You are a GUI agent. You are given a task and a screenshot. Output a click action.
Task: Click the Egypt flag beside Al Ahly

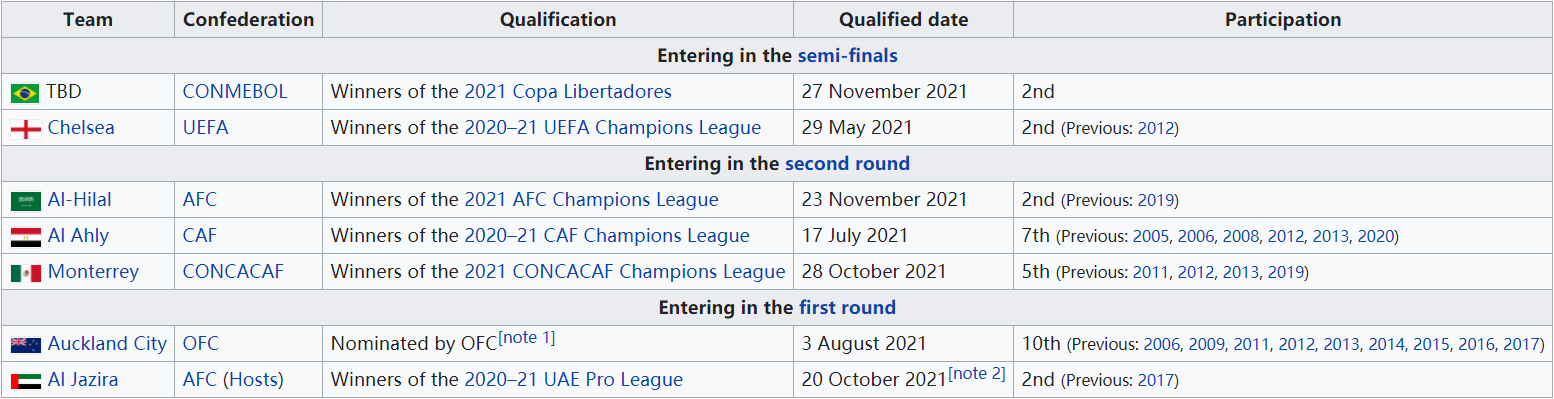click(x=25, y=237)
